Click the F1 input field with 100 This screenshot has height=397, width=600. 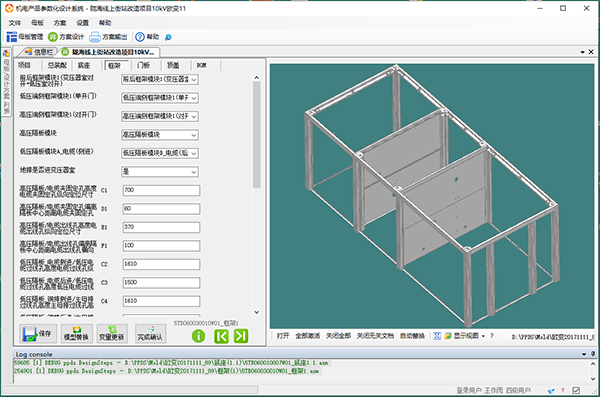tap(161, 245)
